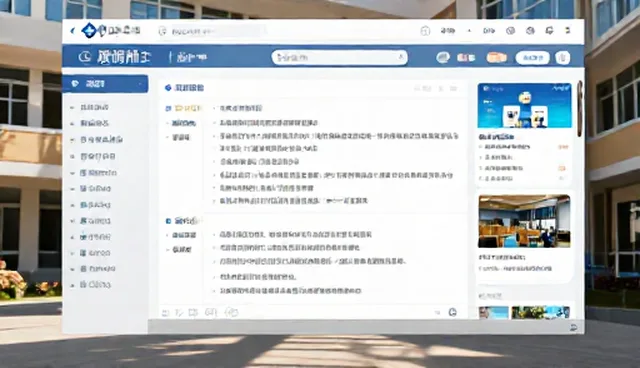This screenshot has width=640, height=368.
Task: Open the bell notification icon in the top bar
Action: pos(549,31)
